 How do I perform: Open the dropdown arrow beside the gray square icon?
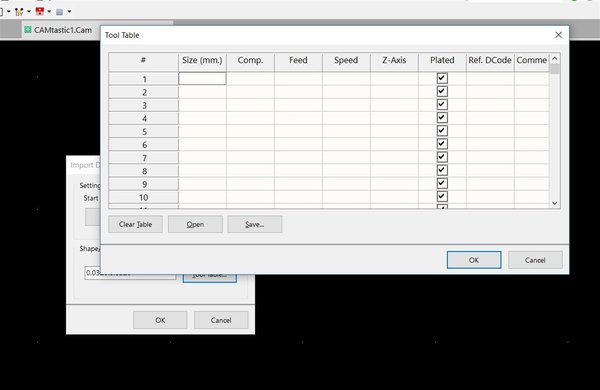point(69,11)
